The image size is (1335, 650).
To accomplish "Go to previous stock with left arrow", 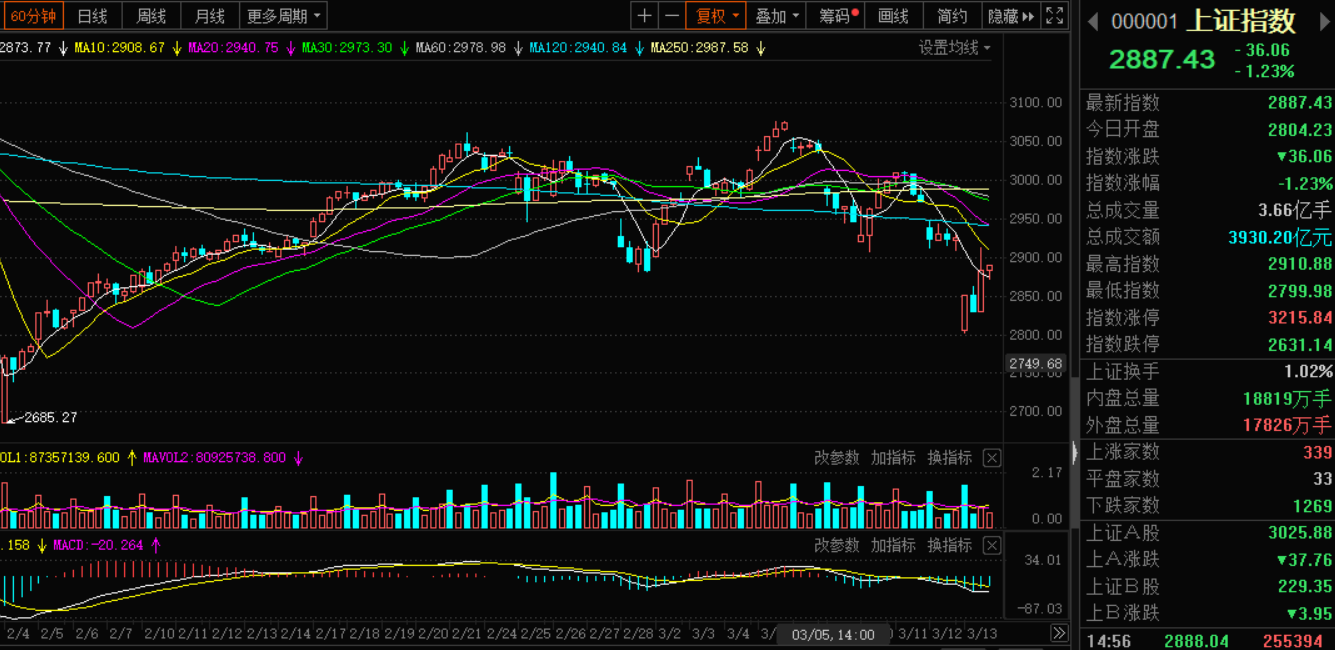I will [x=1093, y=21].
